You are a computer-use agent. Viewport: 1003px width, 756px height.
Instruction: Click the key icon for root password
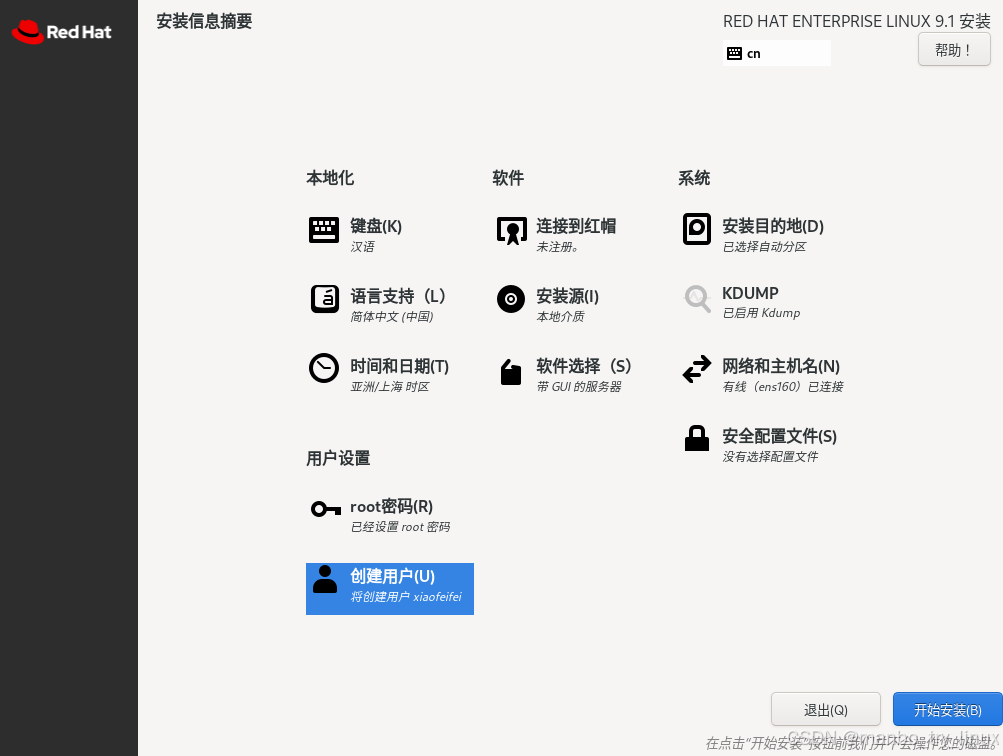pyautogui.click(x=326, y=509)
